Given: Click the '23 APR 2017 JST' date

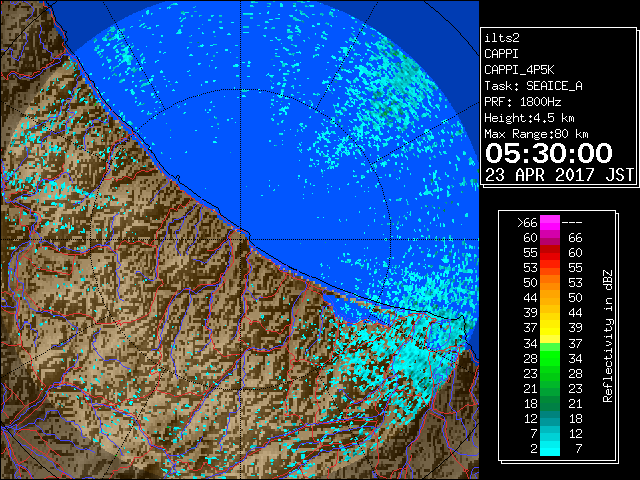Looking at the screenshot, I should coord(559,175).
